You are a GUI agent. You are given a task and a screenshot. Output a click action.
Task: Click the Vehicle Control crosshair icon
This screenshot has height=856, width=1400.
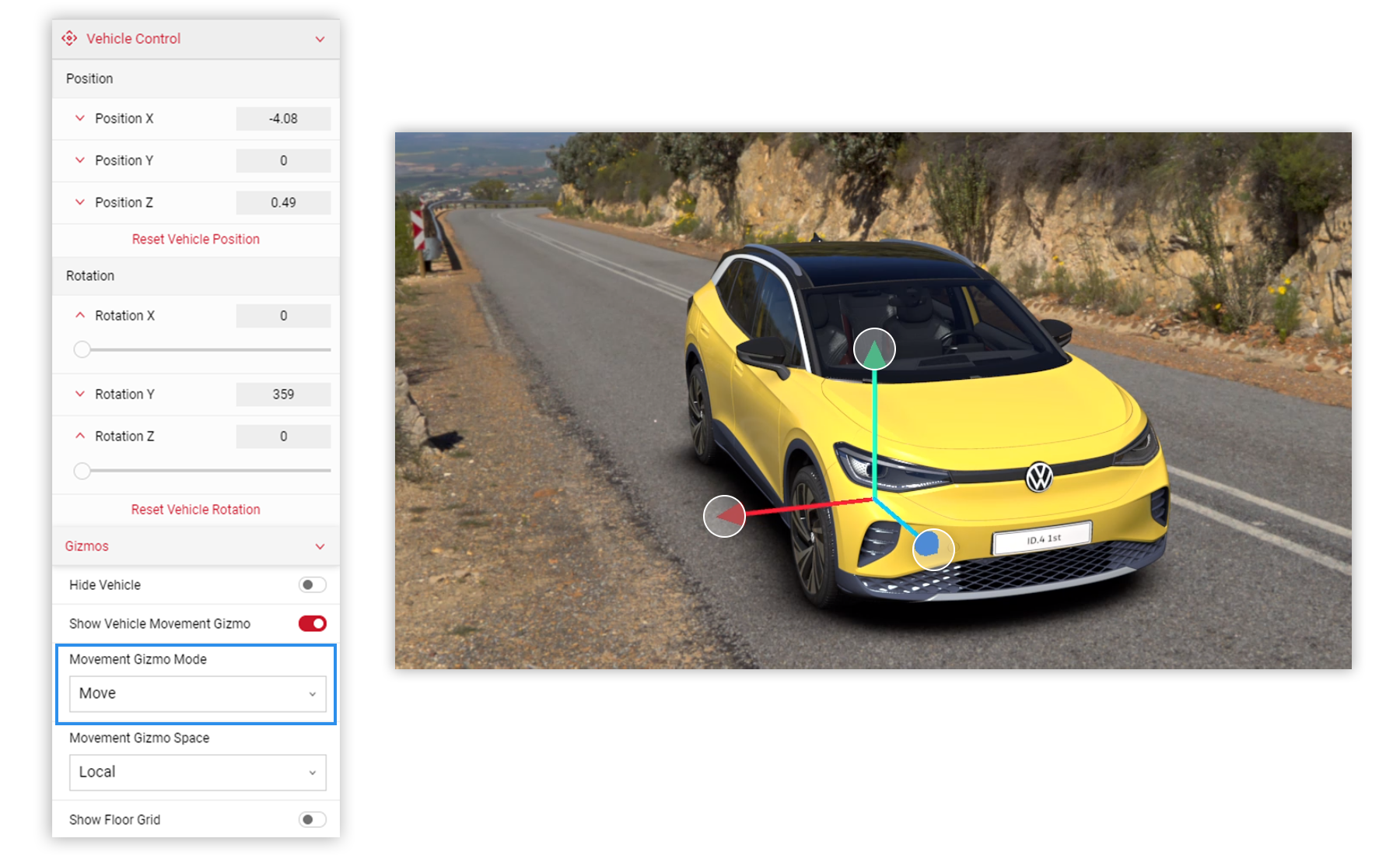pyautogui.click(x=69, y=38)
